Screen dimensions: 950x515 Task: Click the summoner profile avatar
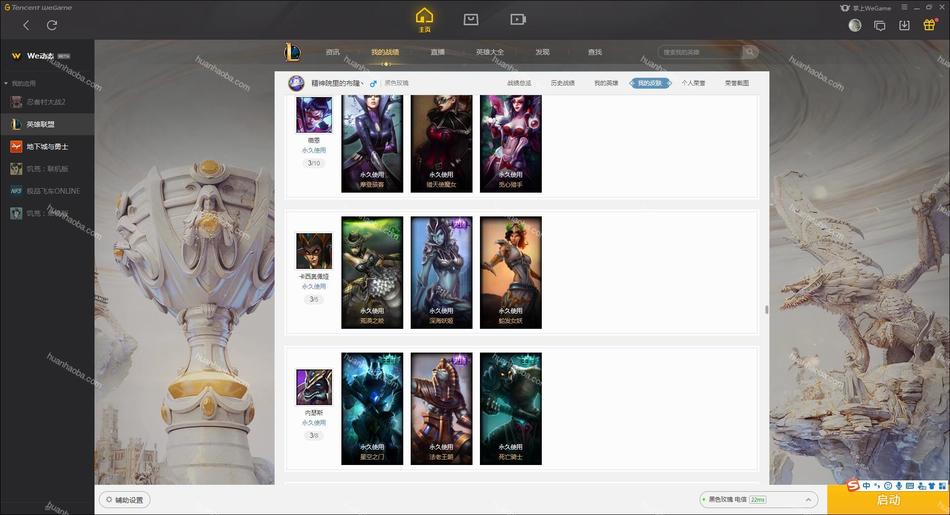(296, 83)
